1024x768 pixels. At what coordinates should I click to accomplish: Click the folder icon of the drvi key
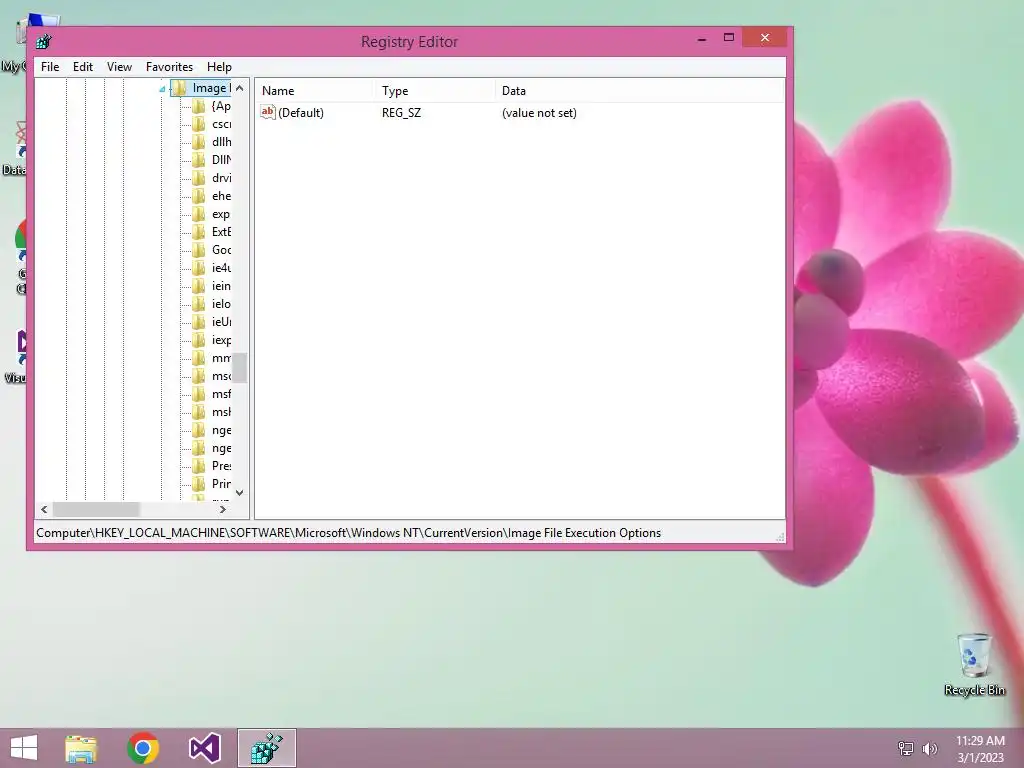click(199, 178)
